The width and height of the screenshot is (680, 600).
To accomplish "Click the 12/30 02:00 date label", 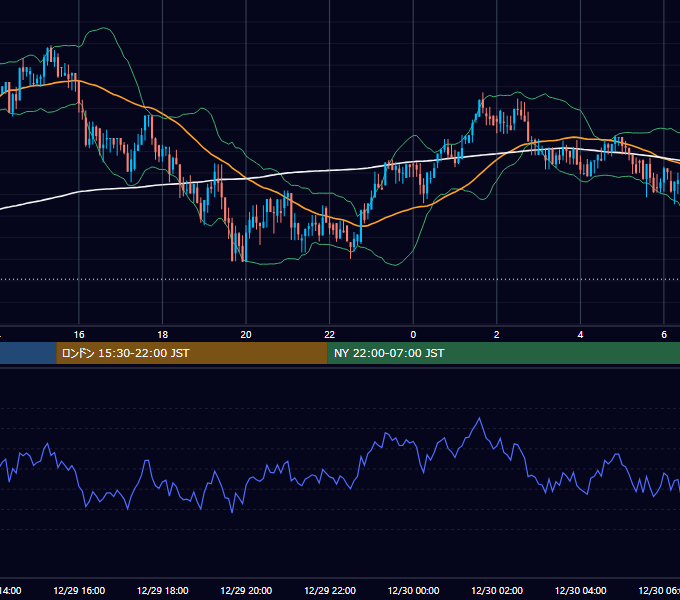I will (x=497, y=590).
